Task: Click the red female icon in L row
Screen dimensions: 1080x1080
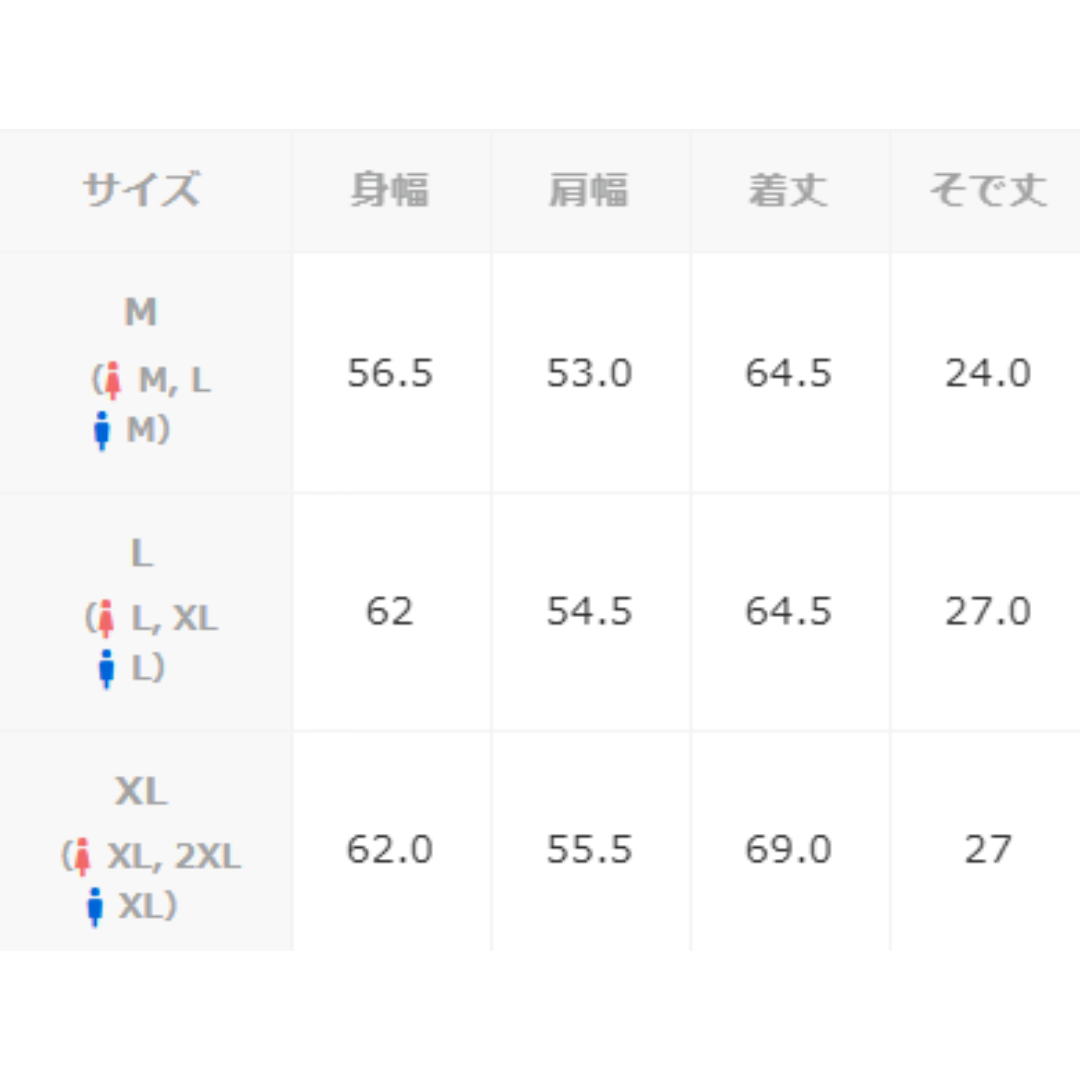Action: click(x=105, y=618)
